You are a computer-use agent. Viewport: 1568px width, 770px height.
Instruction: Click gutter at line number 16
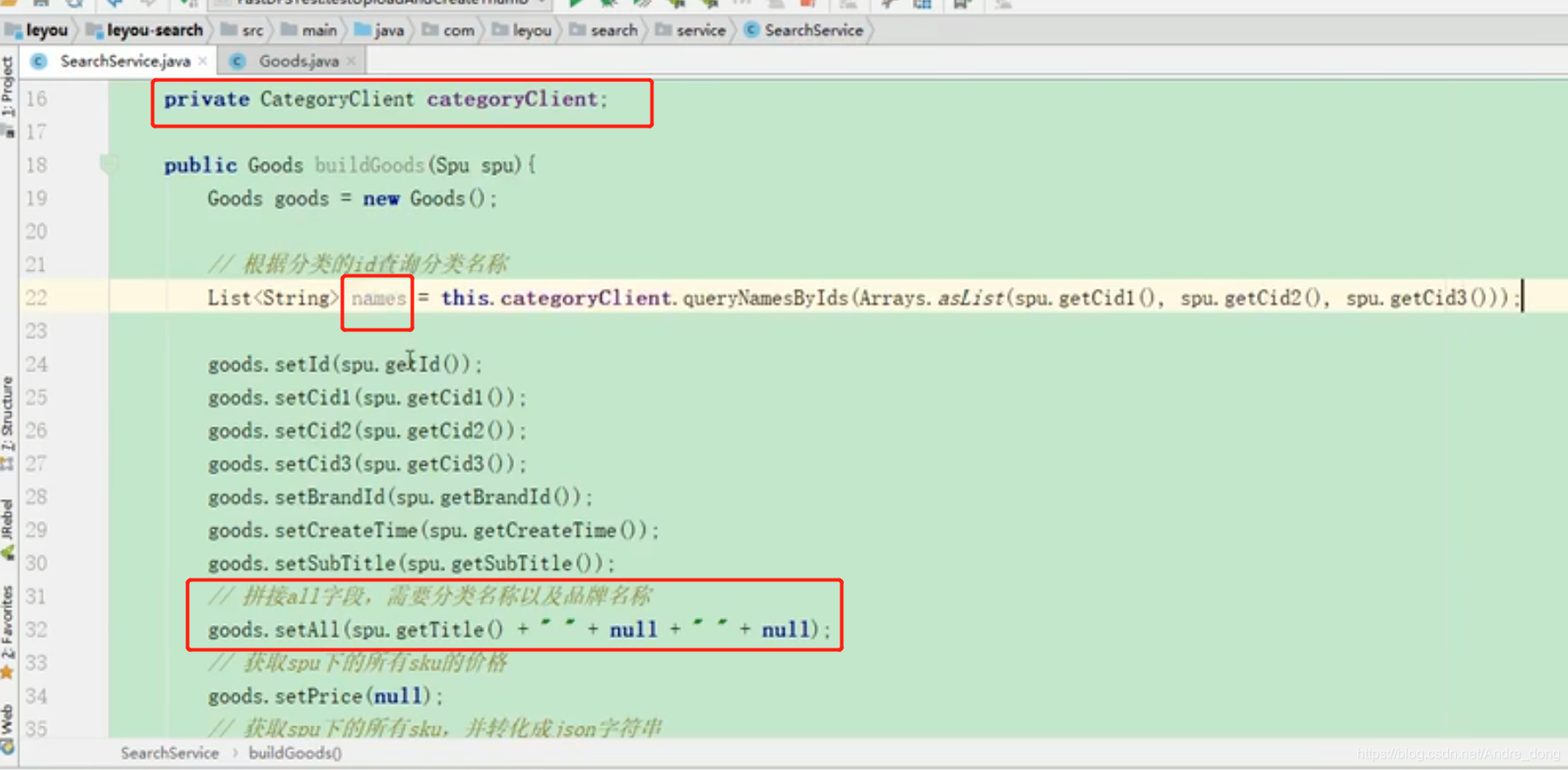37,99
